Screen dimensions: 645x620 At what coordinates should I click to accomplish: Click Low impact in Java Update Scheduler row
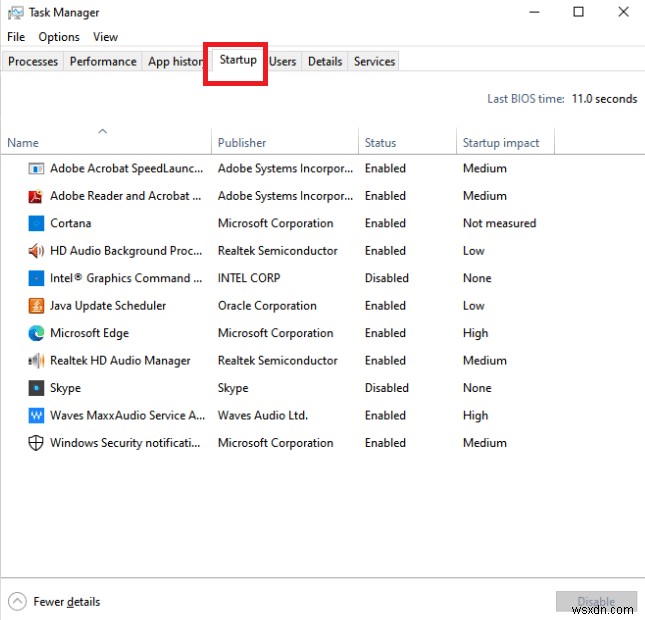point(473,306)
